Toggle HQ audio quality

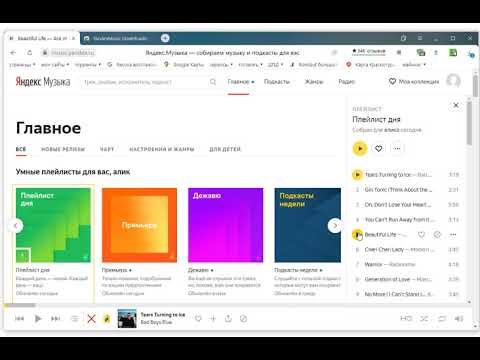(406, 319)
